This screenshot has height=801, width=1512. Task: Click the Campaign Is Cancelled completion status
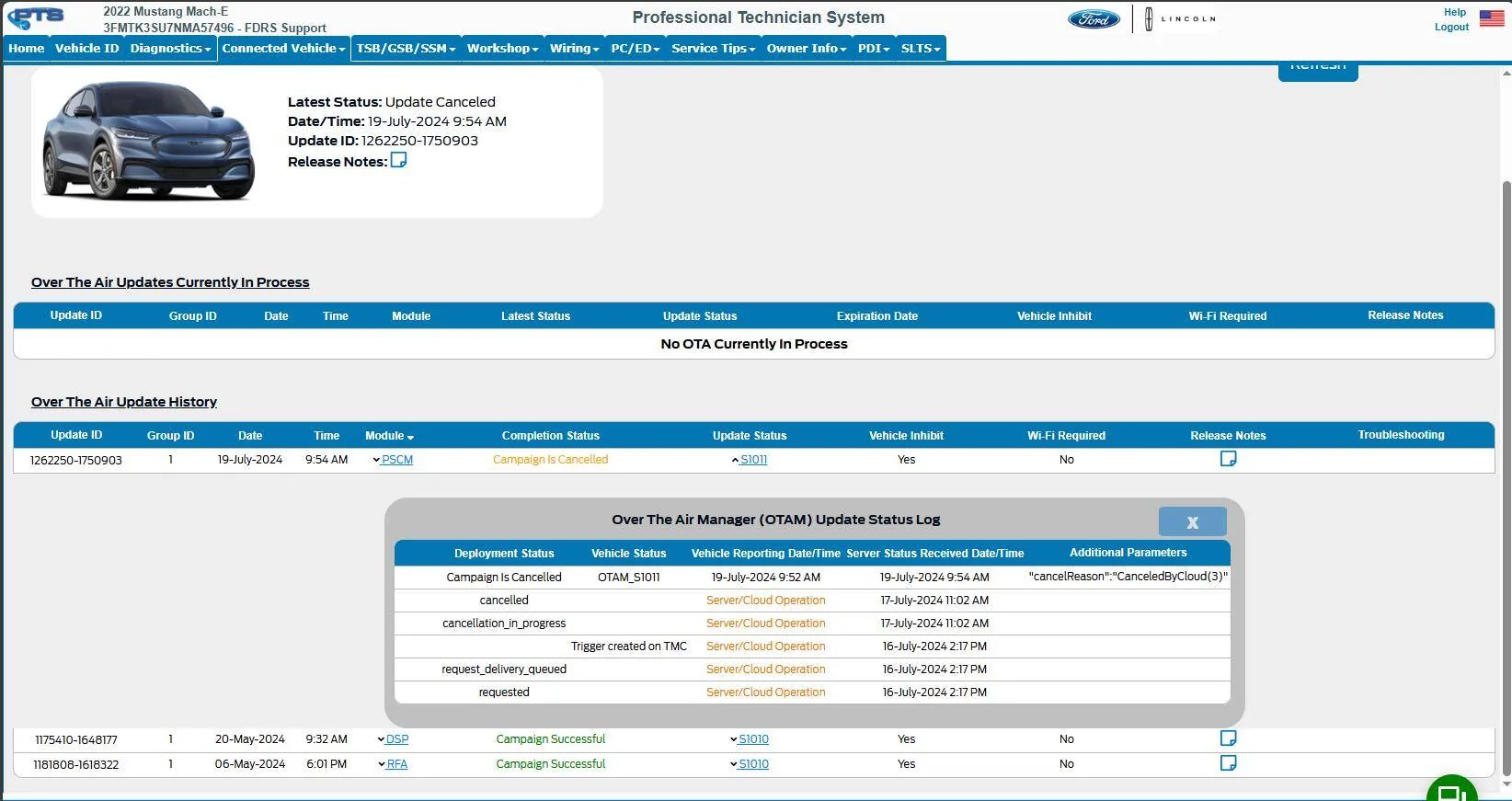[550, 460]
